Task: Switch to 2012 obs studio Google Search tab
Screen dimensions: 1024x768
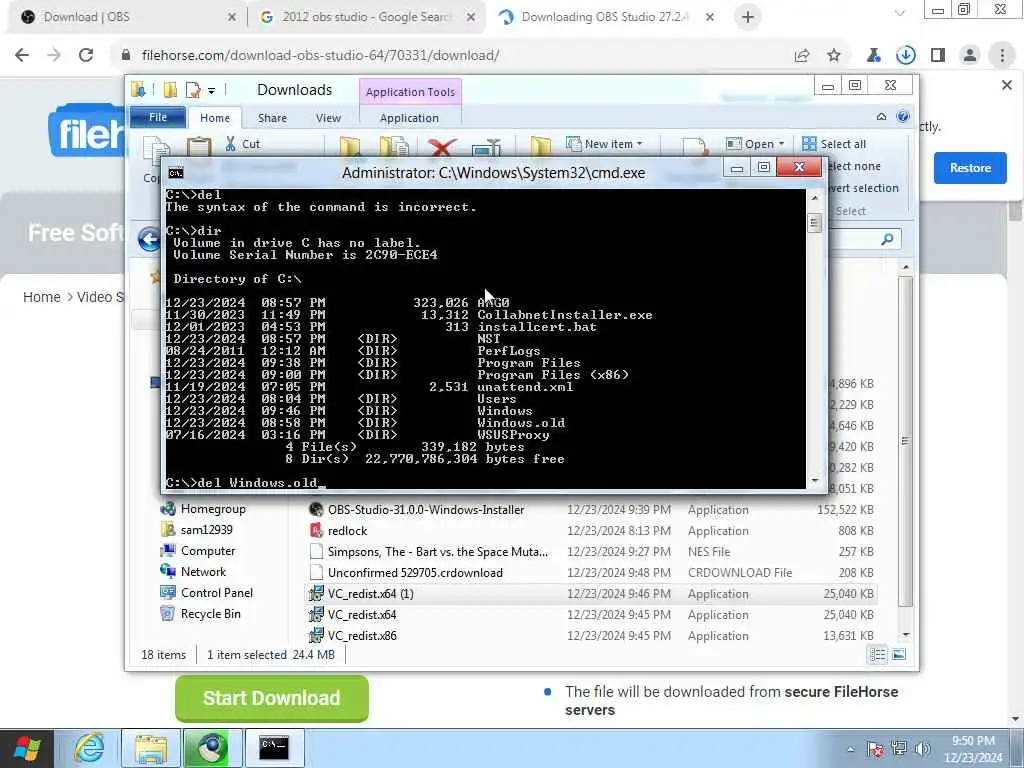Action: tap(366, 17)
